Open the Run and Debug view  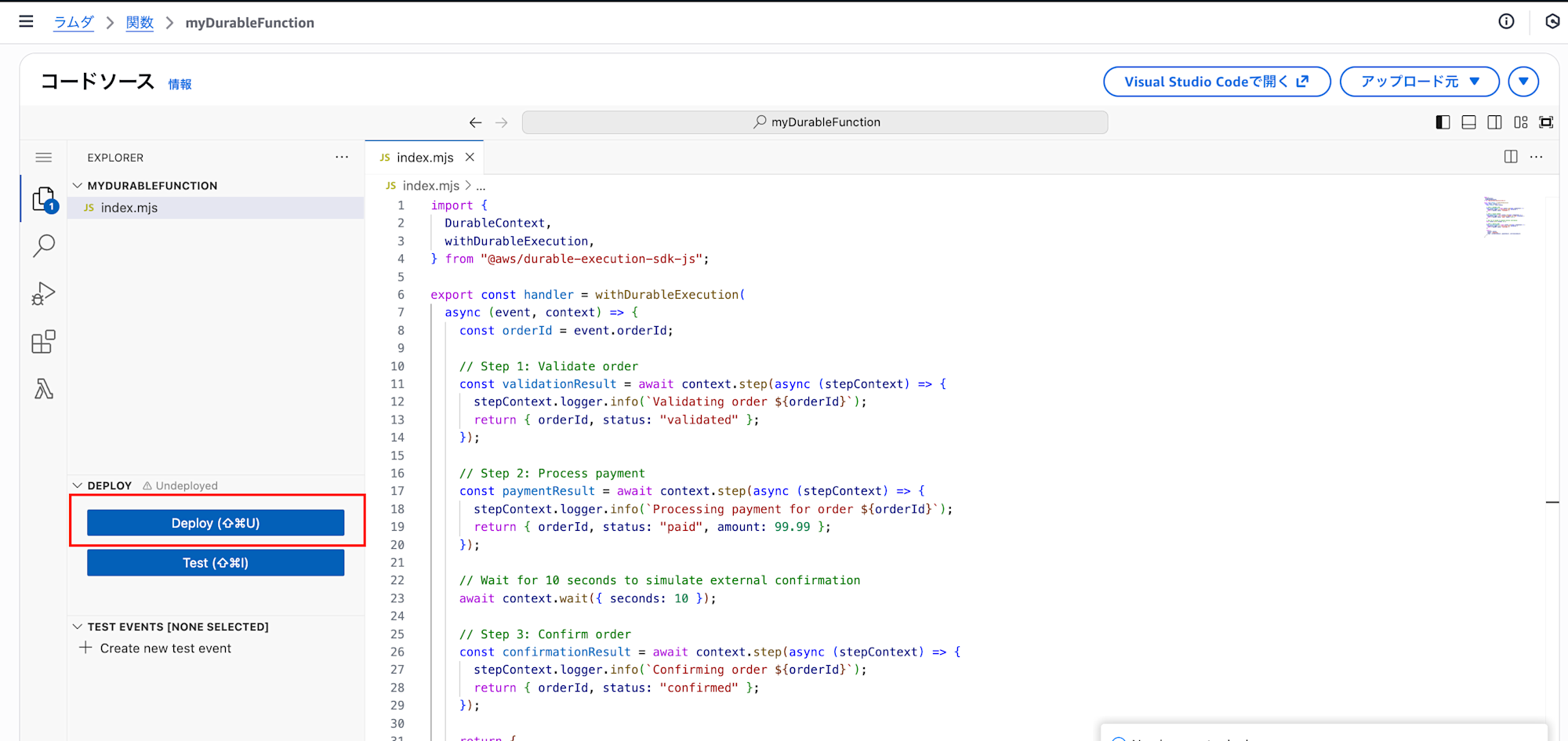point(44,294)
